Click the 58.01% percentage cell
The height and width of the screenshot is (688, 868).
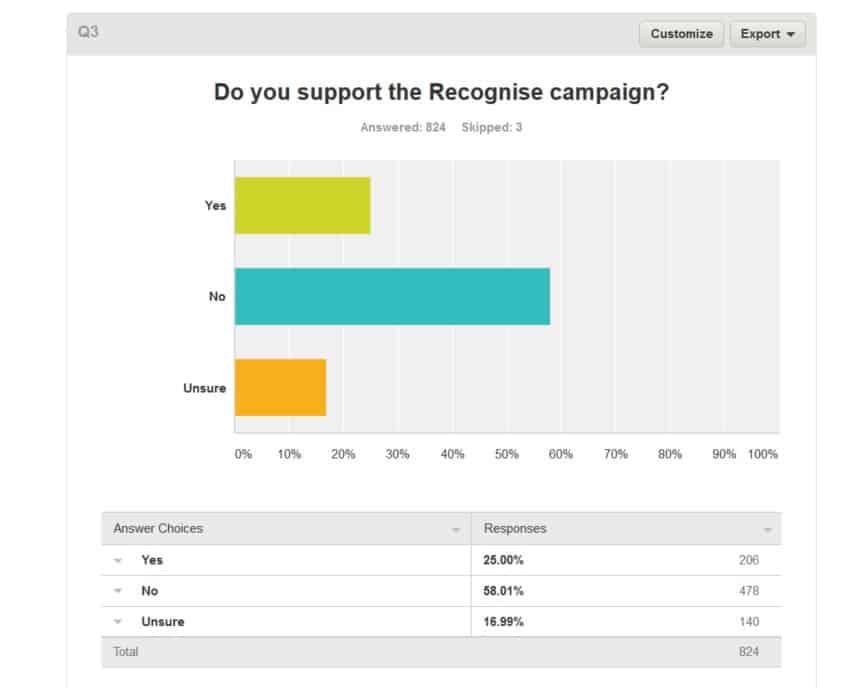pos(503,591)
